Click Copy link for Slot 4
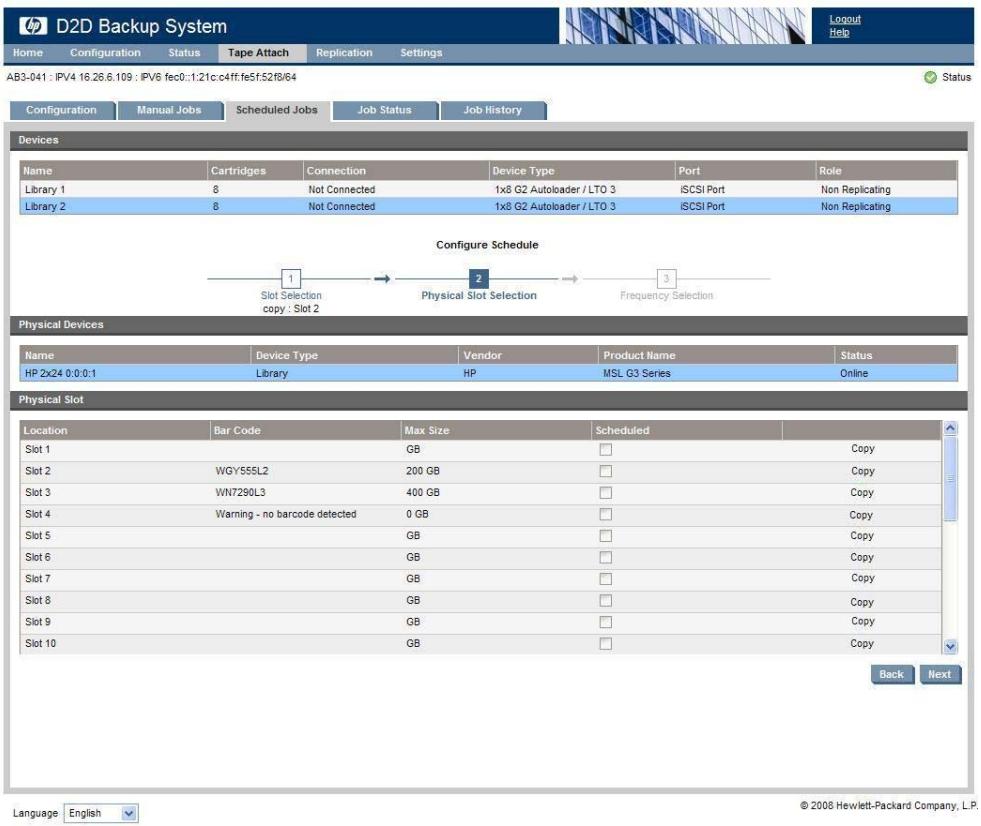This screenshot has height=826, width=981. (861, 515)
